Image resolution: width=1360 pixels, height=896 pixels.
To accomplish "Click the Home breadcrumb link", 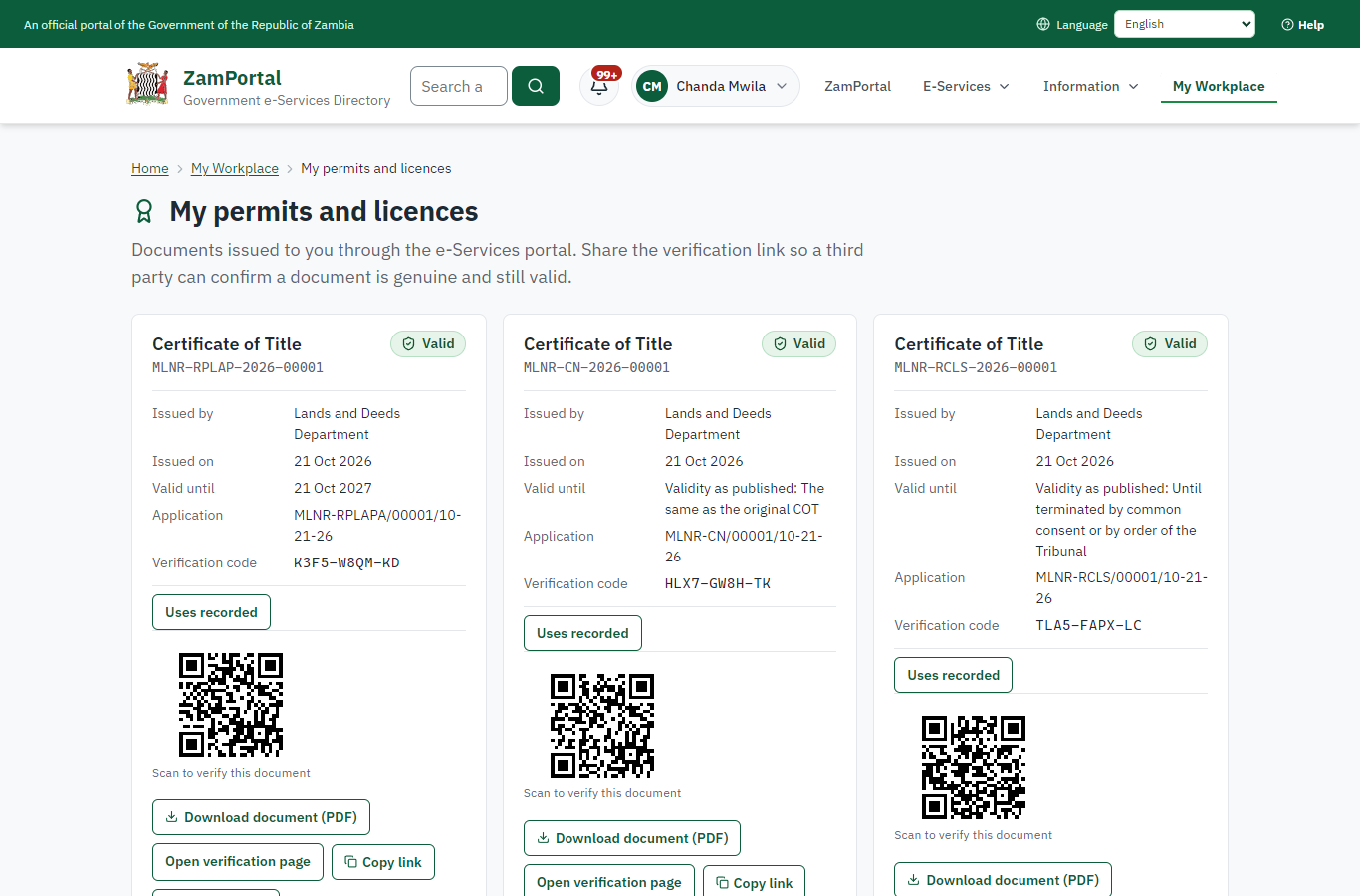I will [150, 168].
